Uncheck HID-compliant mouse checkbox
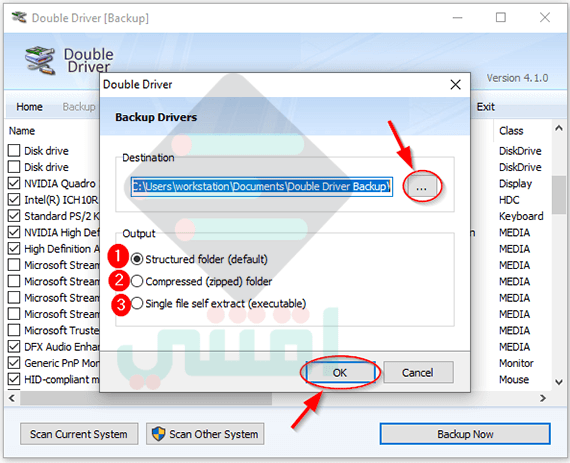Screen dimensions: 570x463 14,379
